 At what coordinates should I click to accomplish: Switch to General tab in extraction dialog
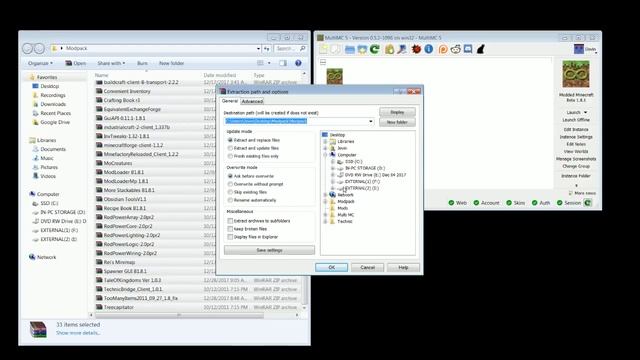tap(230, 101)
